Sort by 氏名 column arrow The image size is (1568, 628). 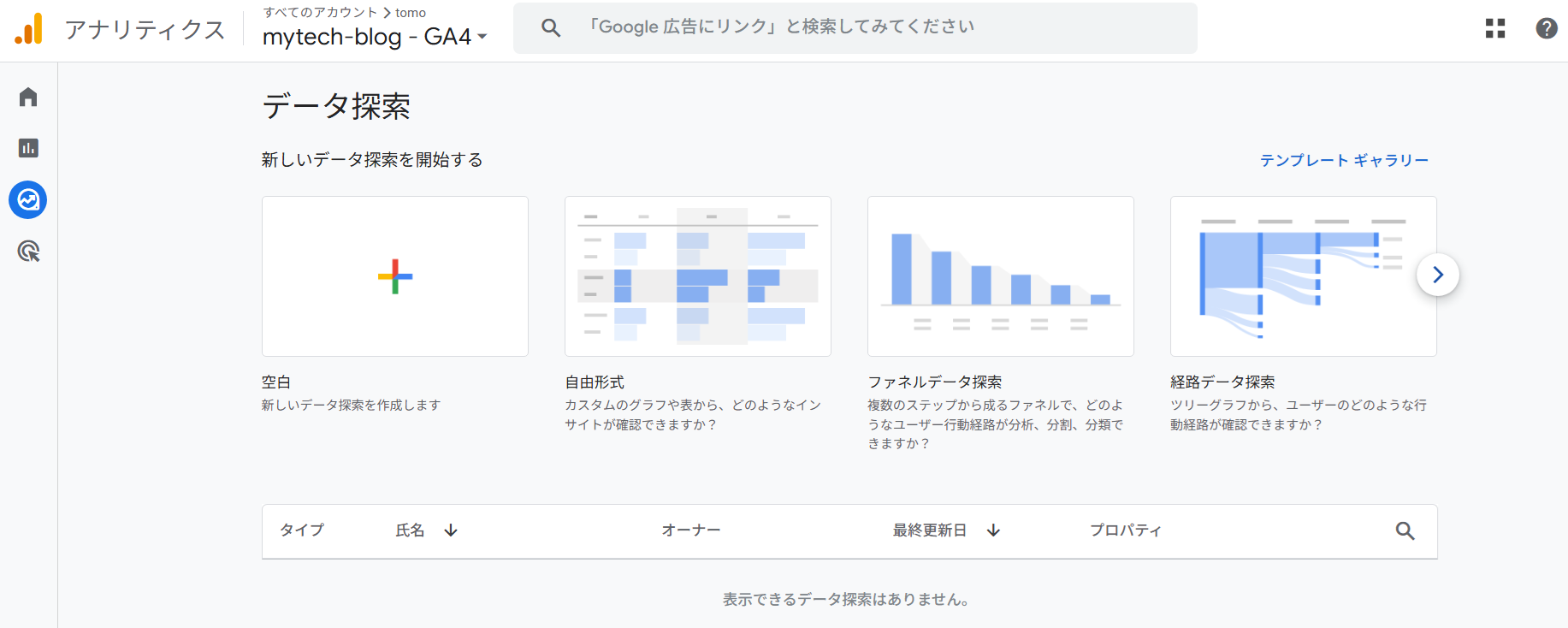point(451,530)
